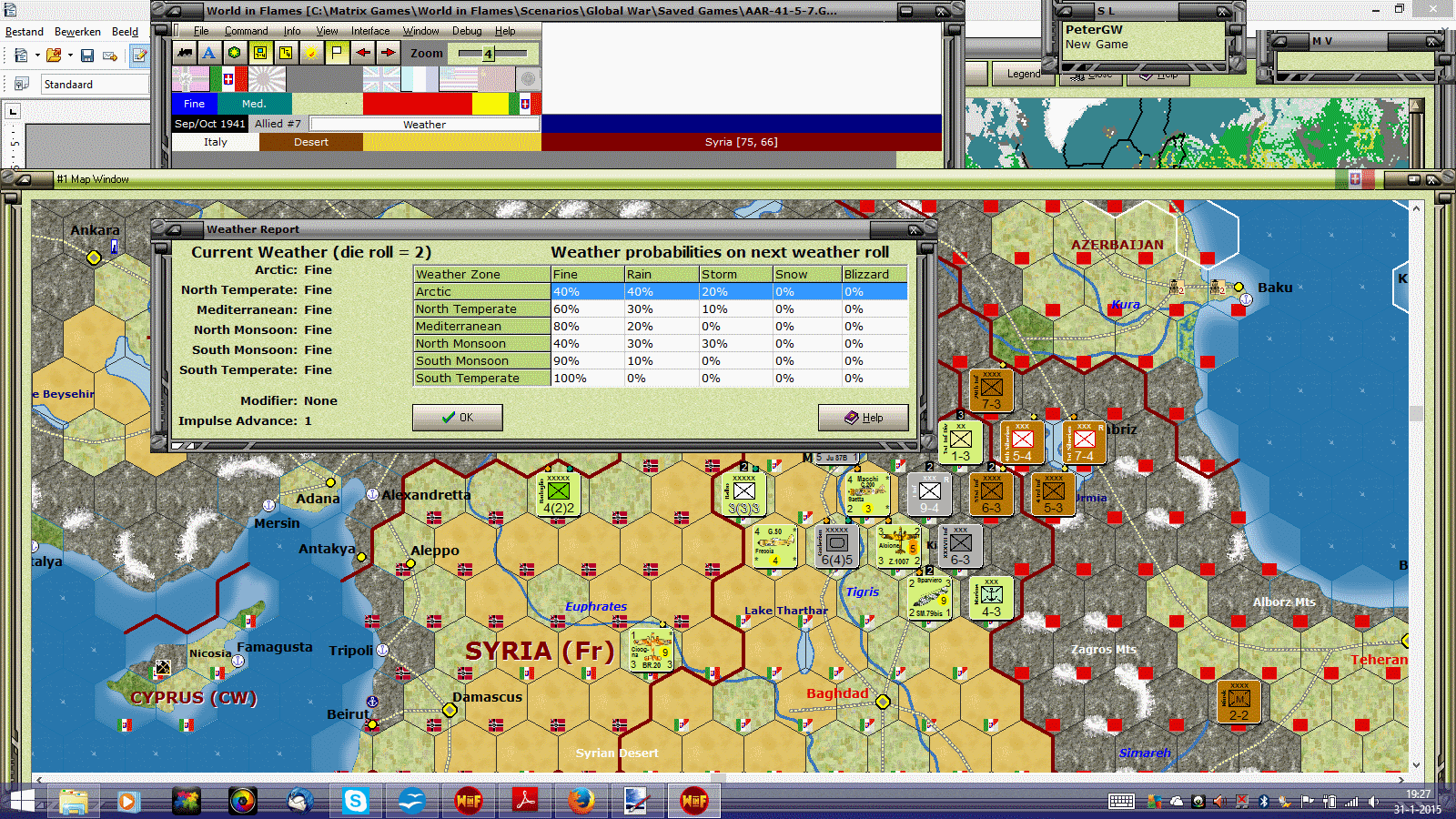Open the Command menu
This screenshot has height=819, width=1456.
247,31
